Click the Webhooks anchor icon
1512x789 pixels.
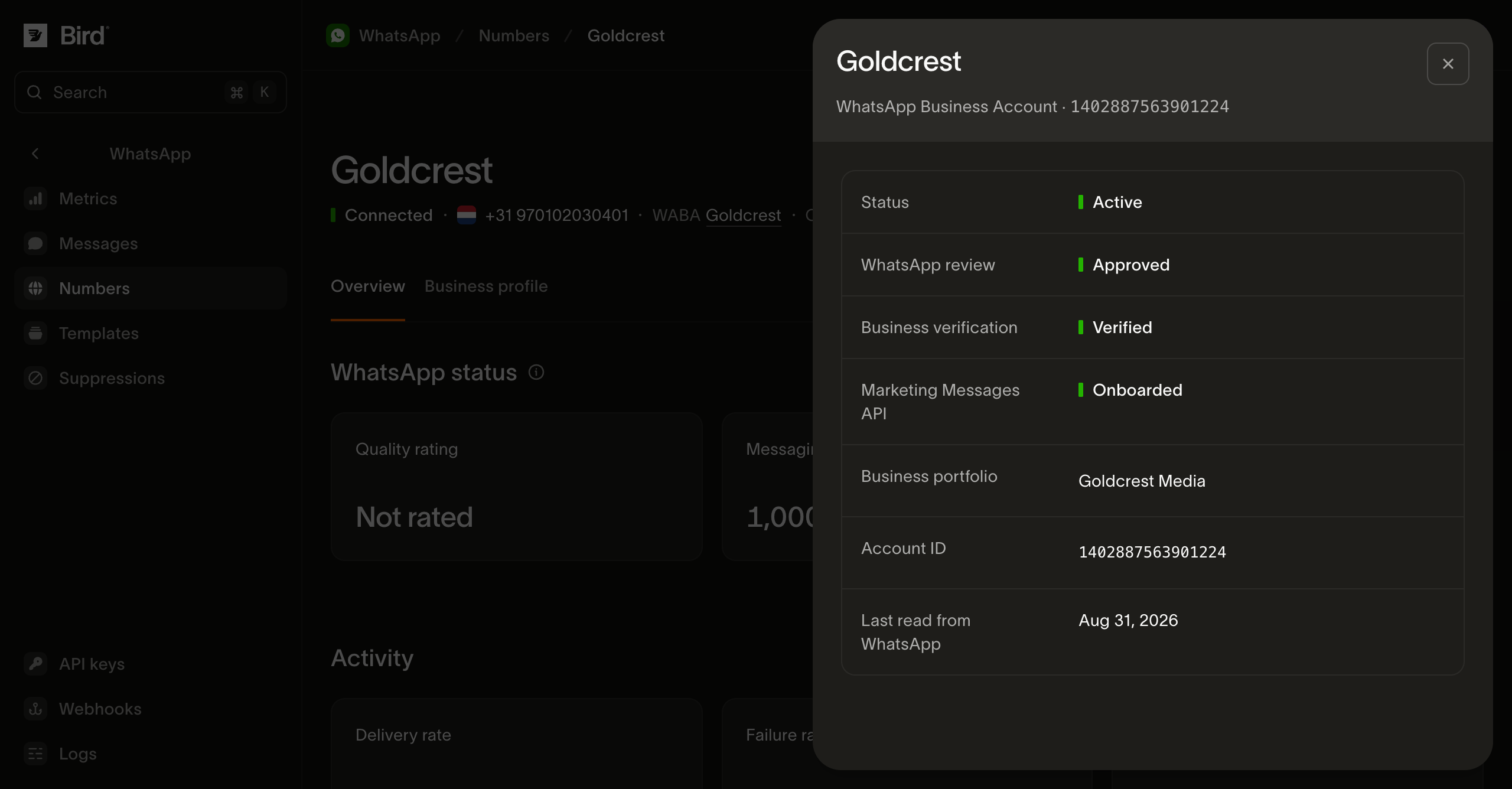pyautogui.click(x=35, y=709)
